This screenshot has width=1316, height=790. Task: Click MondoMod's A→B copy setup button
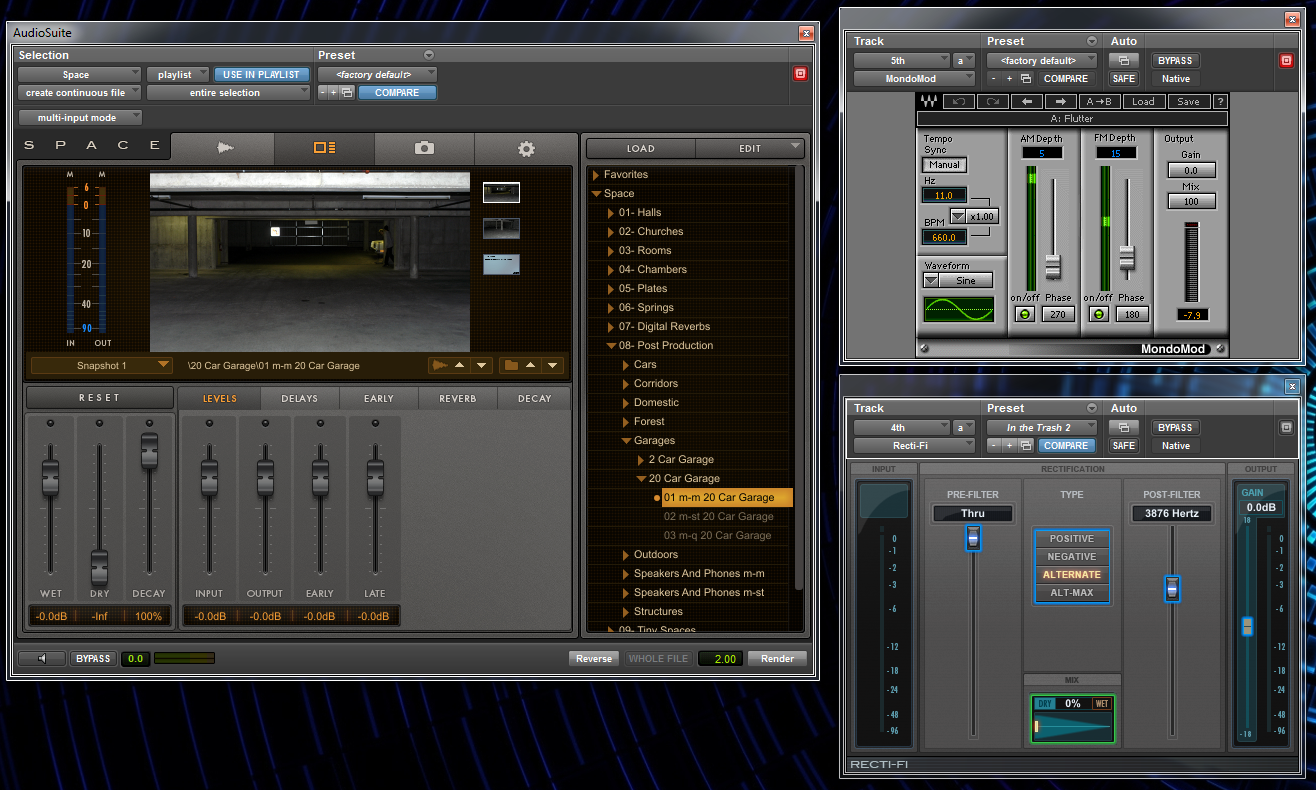pos(1099,101)
